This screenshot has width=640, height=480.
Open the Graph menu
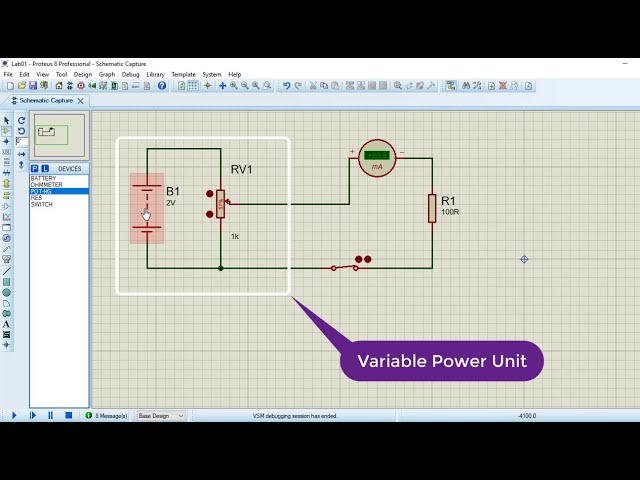pyautogui.click(x=107, y=74)
